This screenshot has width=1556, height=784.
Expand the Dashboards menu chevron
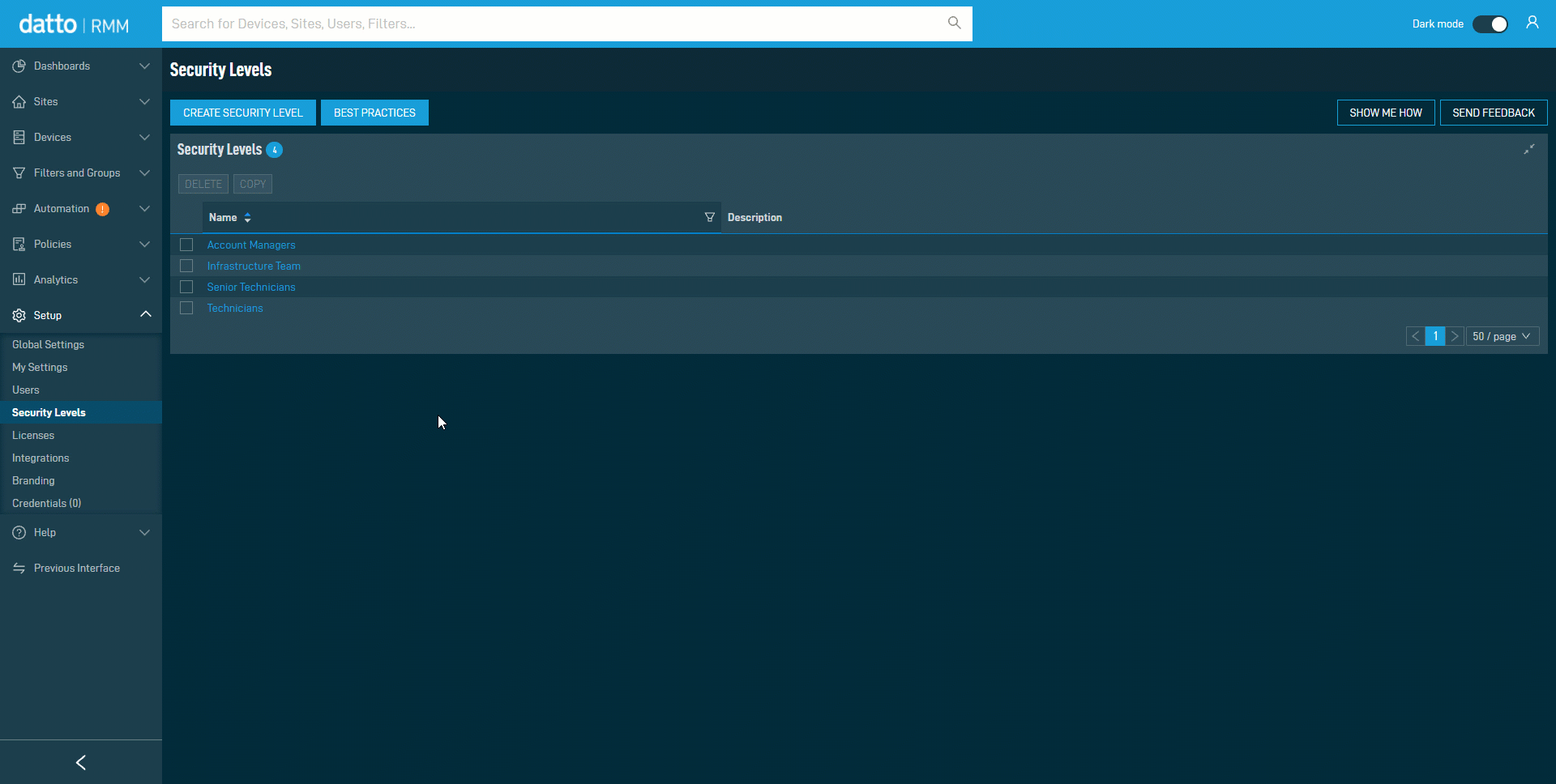(144, 66)
